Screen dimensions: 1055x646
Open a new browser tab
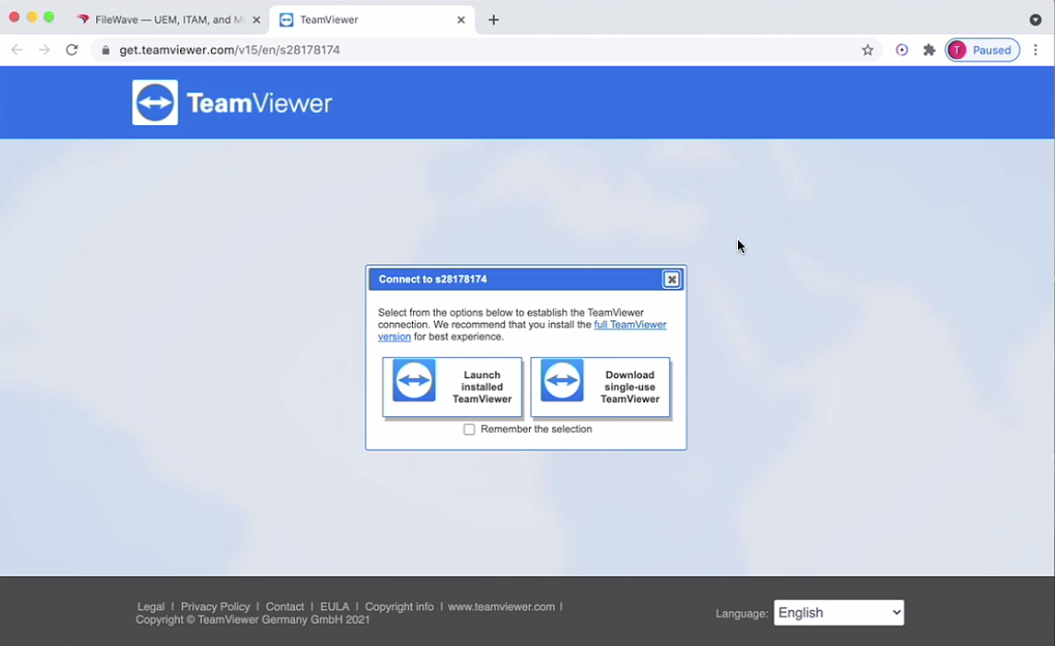(x=493, y=20)
